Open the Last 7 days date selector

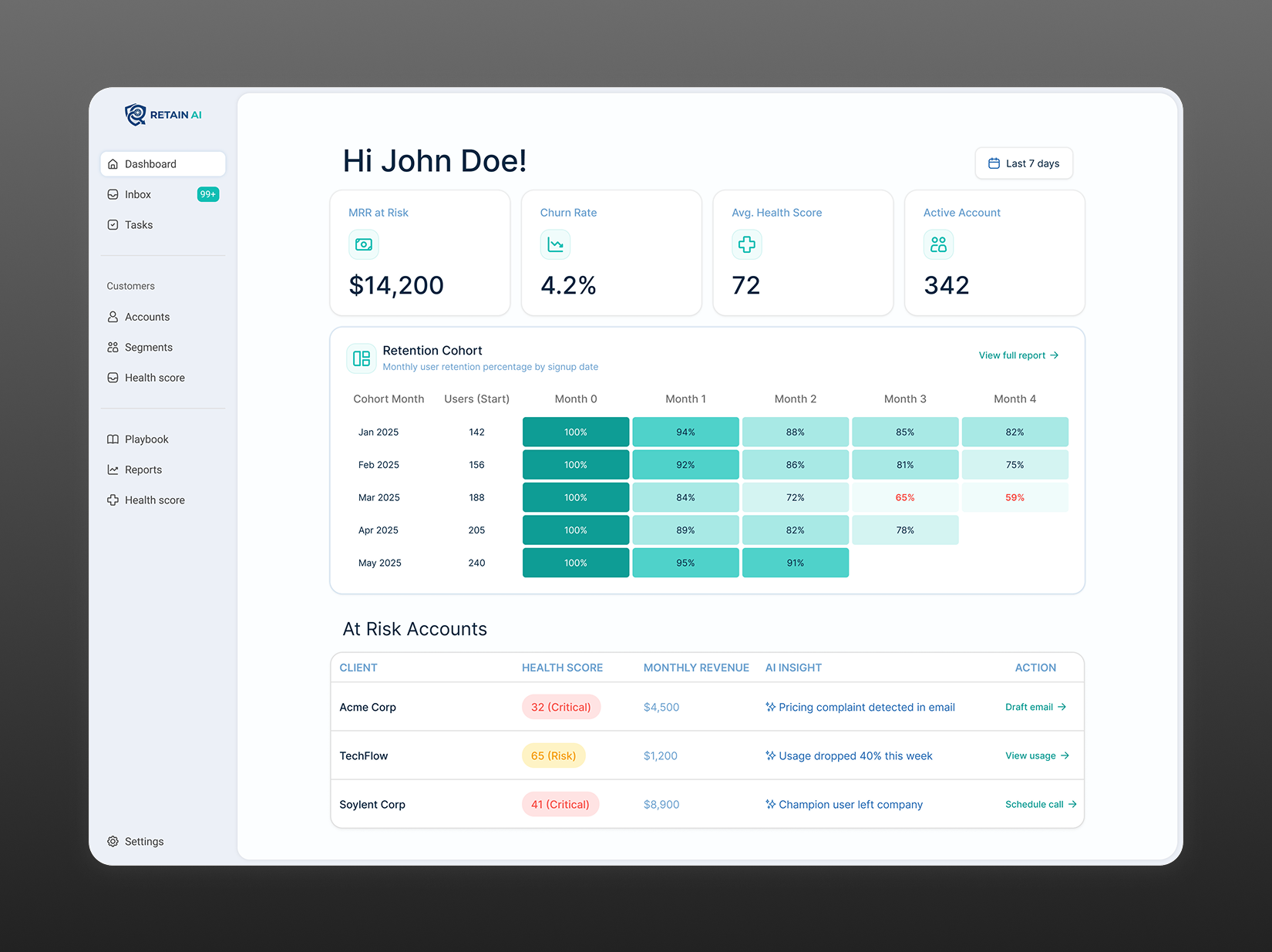pyautogui.click(x=1024, y=163)
